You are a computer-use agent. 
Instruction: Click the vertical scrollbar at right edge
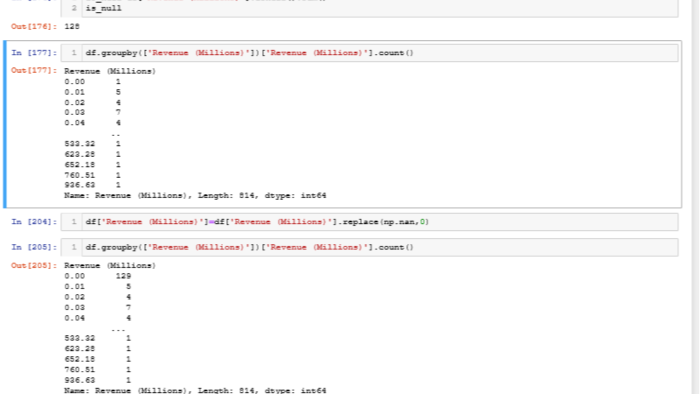695,197
